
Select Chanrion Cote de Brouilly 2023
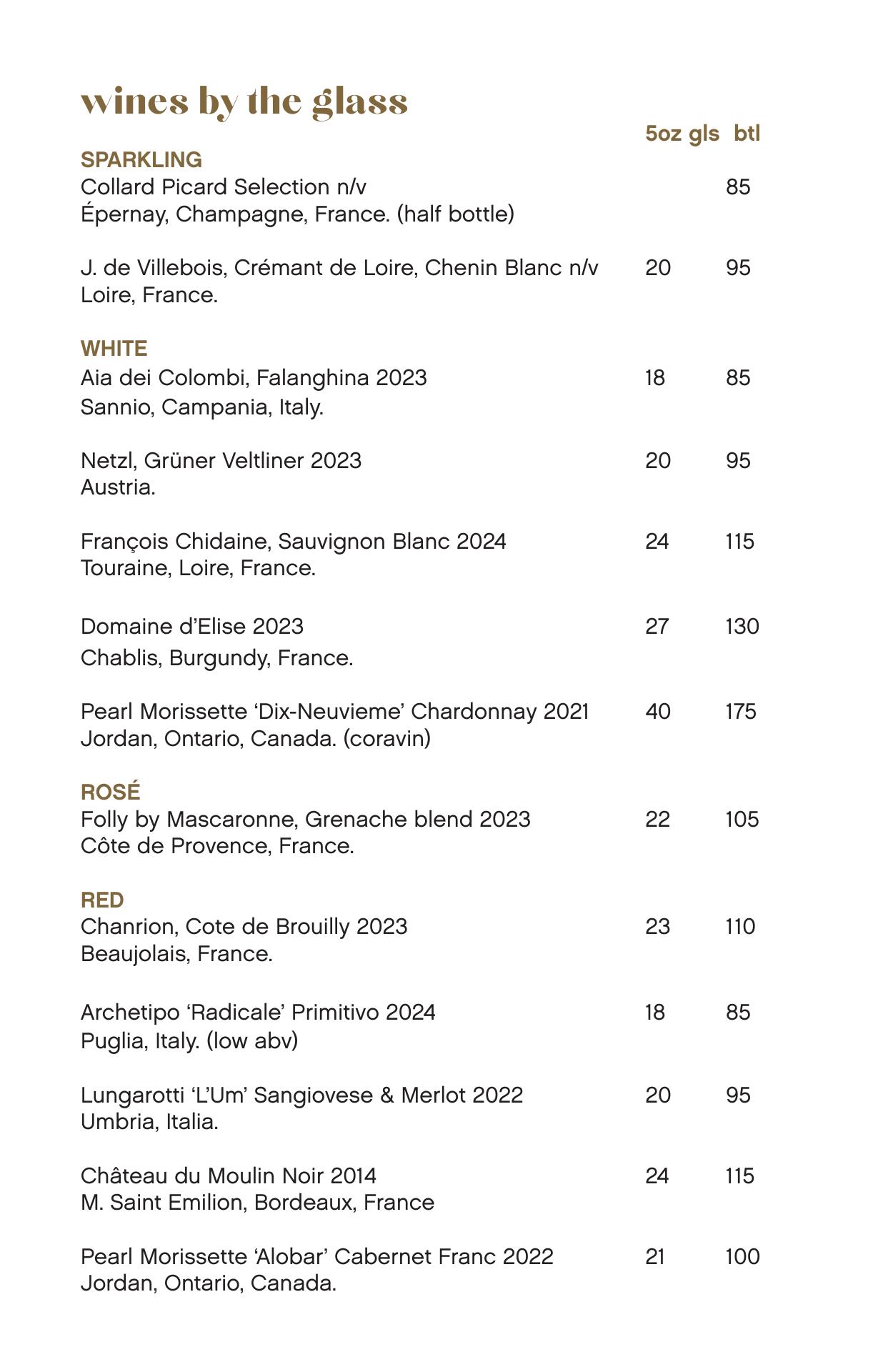(x=244, y=927)
